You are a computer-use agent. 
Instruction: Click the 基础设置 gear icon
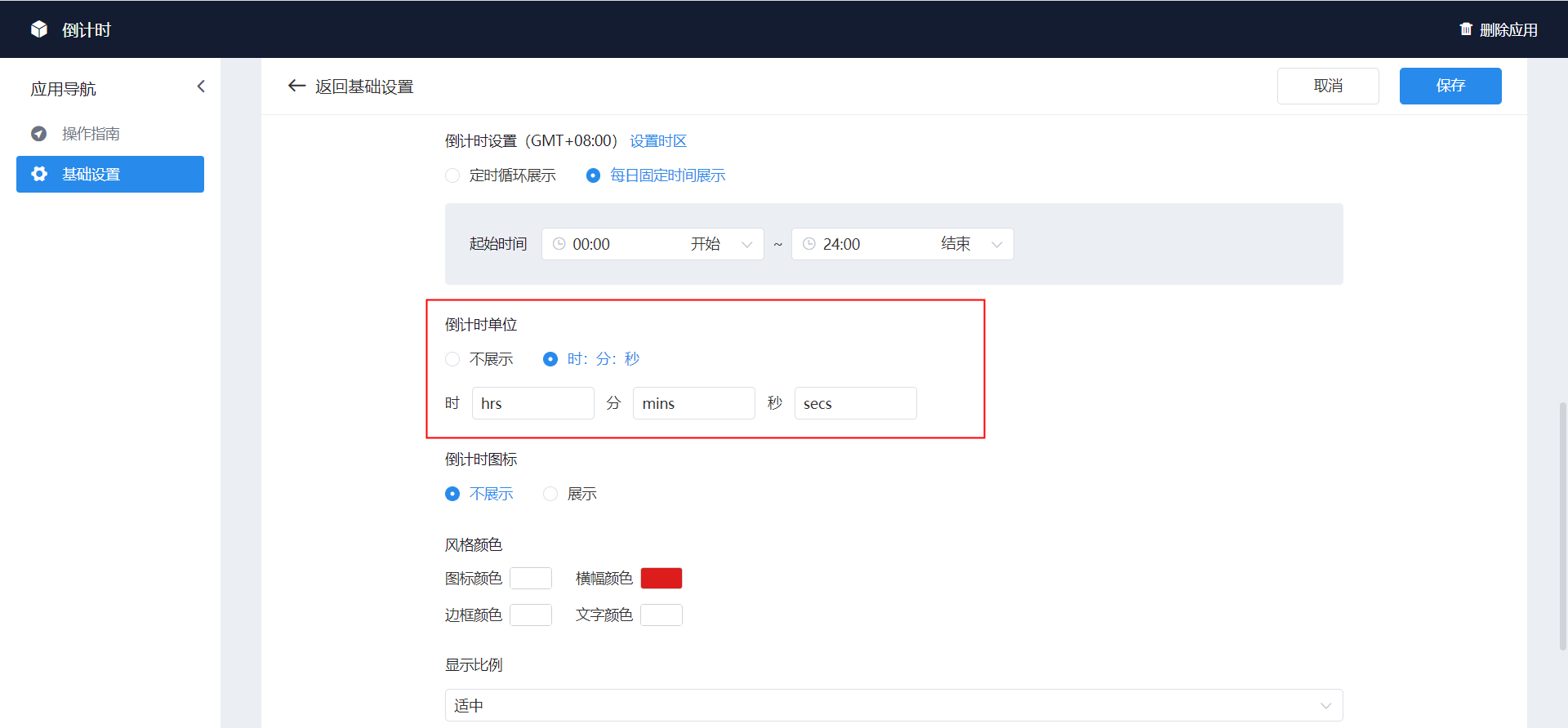click(38, 174)
